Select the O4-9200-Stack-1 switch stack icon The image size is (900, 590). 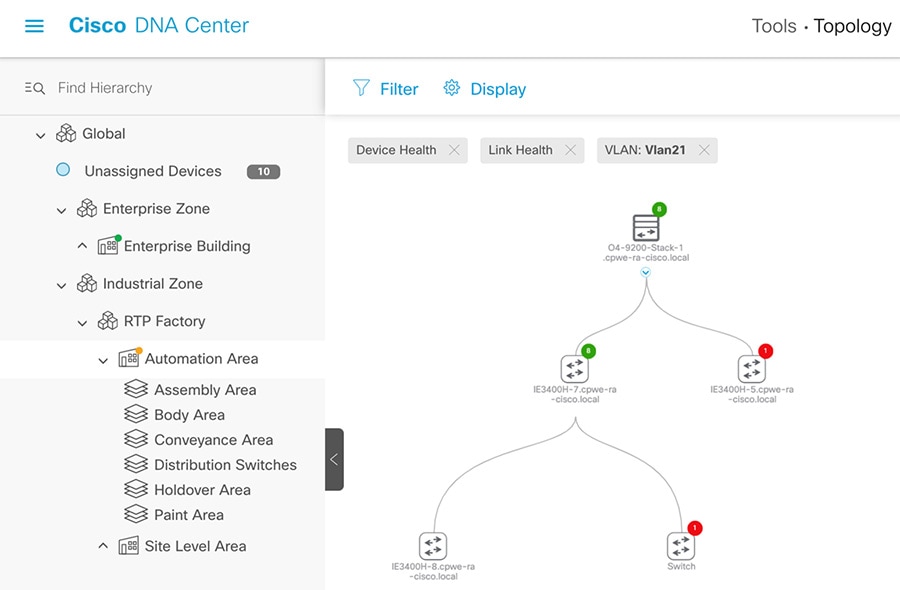[x=645, y=228]
